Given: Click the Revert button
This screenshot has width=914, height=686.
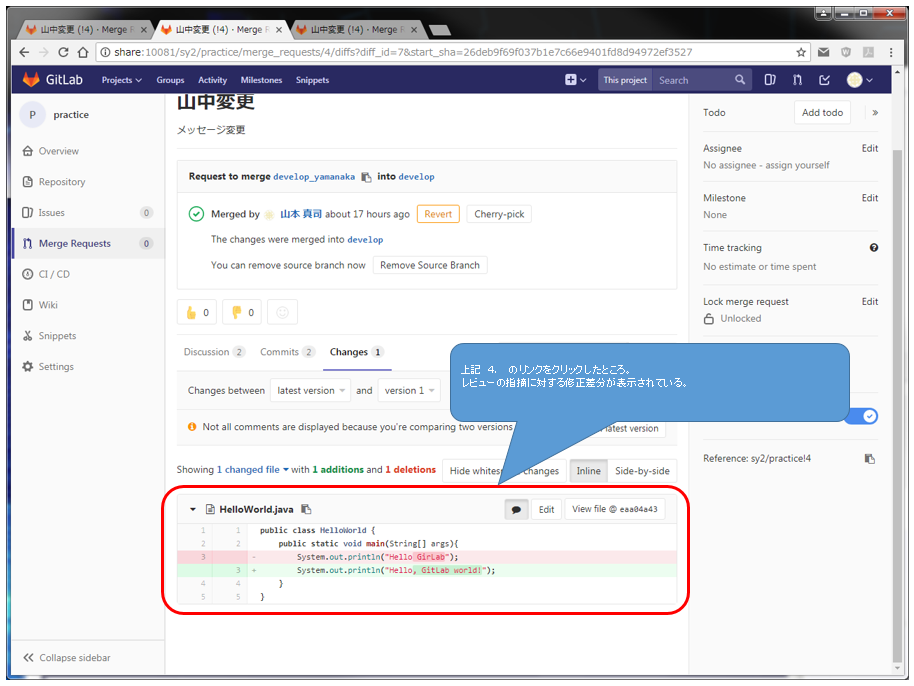Looking at the screenshot, I should [438, 214].
